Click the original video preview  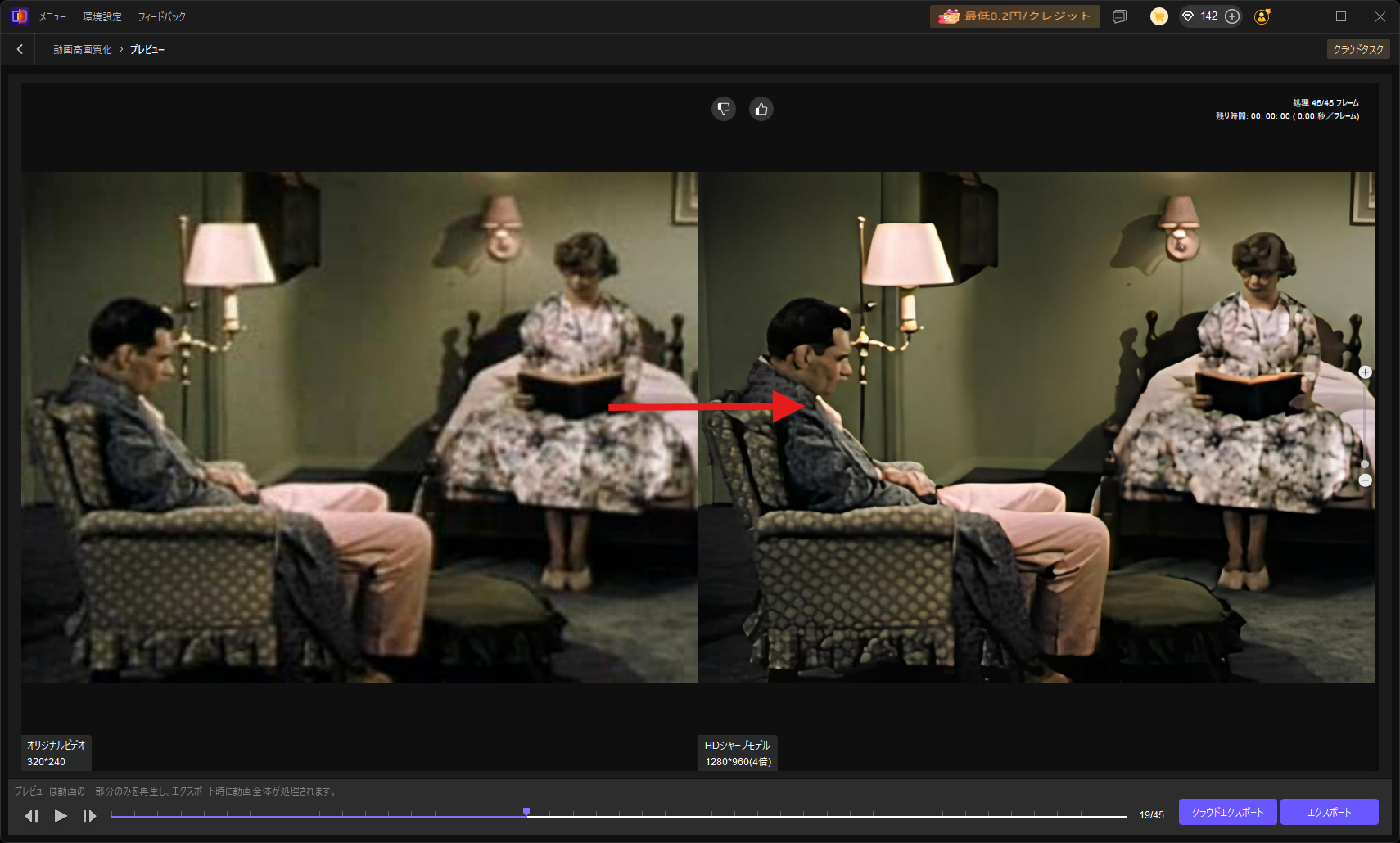click(359, 427)
